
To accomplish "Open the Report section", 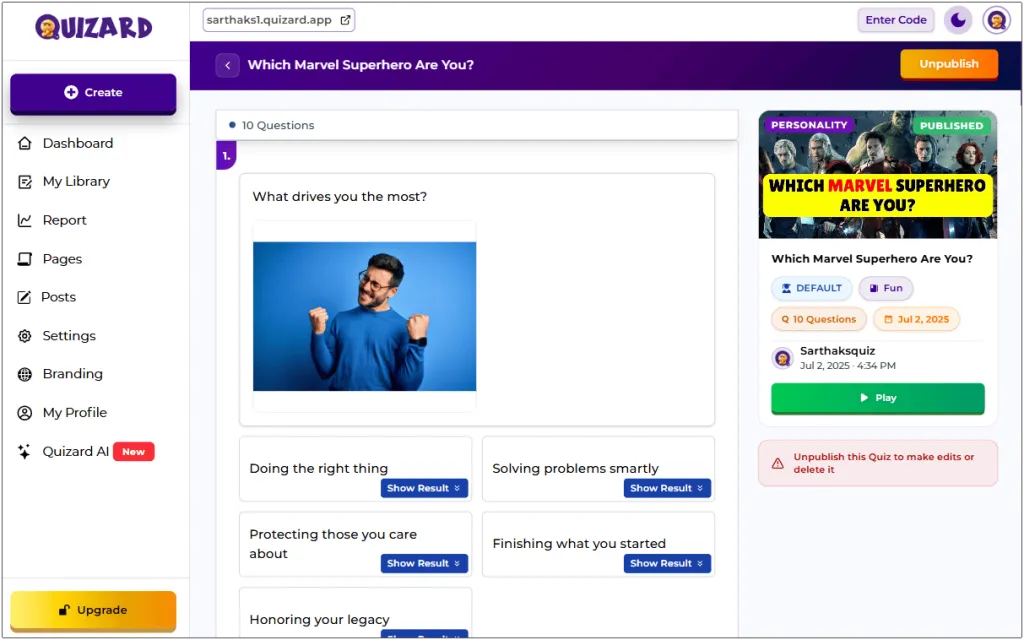I will [x=52, y=220].
